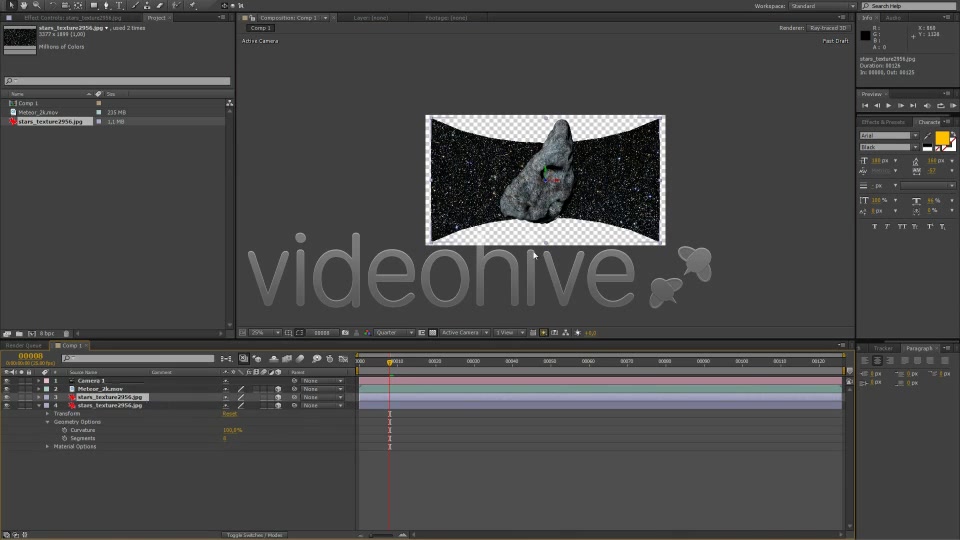Click the Toggle Switches / Modes button
The width and height of the screenshot is (960, 540).
click(254, 535)
